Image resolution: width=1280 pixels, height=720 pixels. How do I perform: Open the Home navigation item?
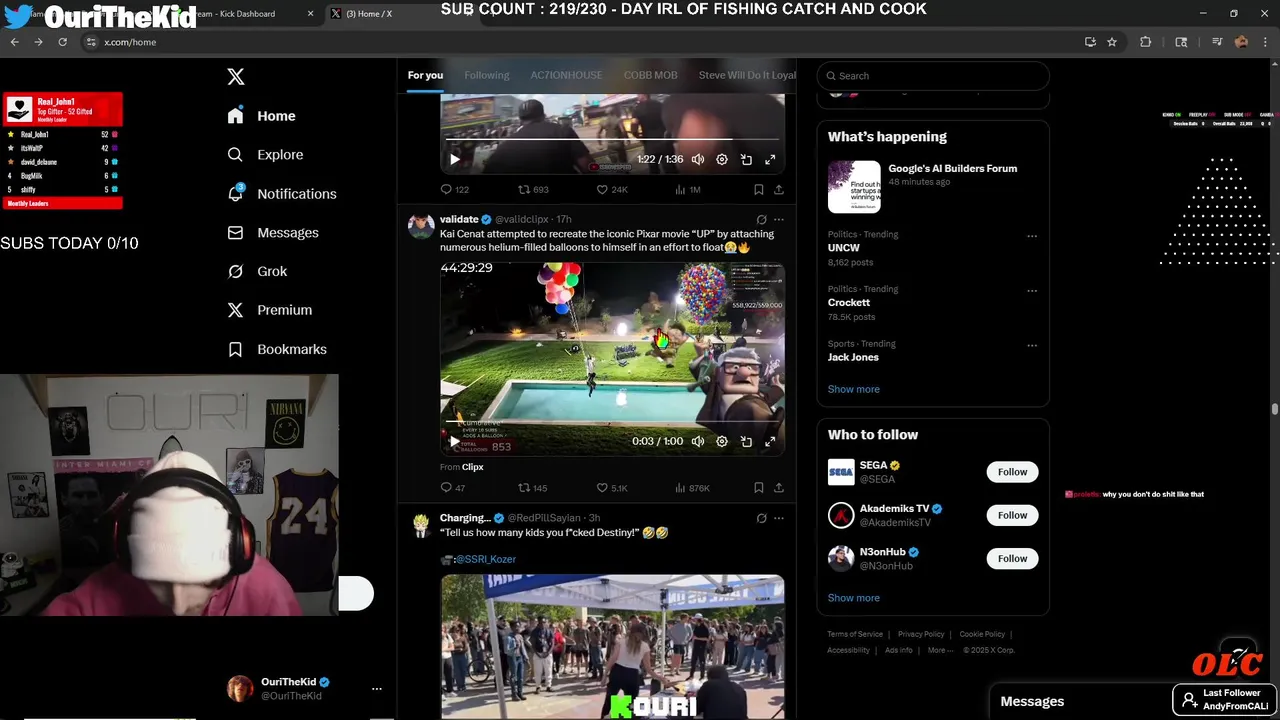[x=261, y=116]
